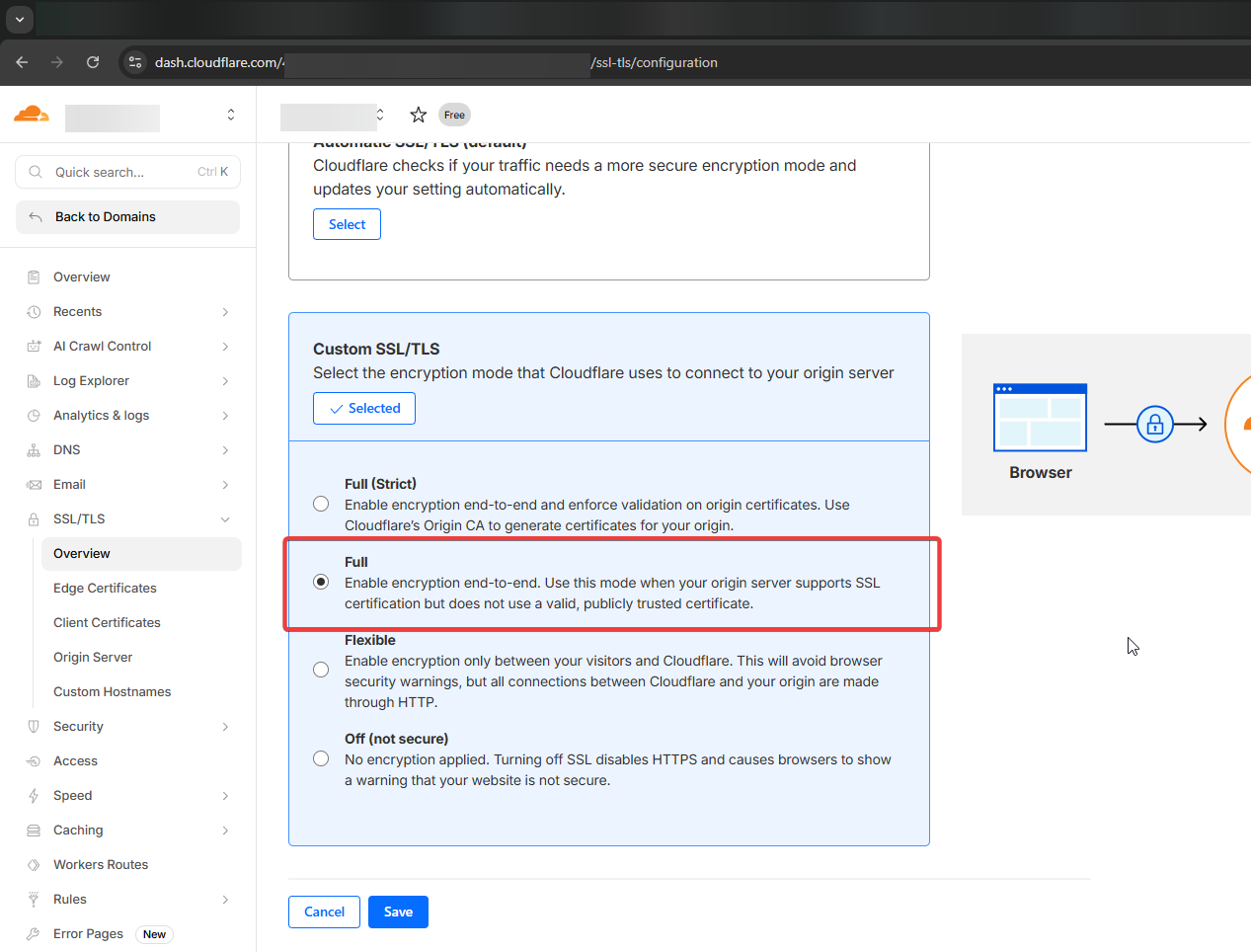Viewport: 1251px width, 952px height.
Task: Click the Email envelope icon
Action: [34, 485]
